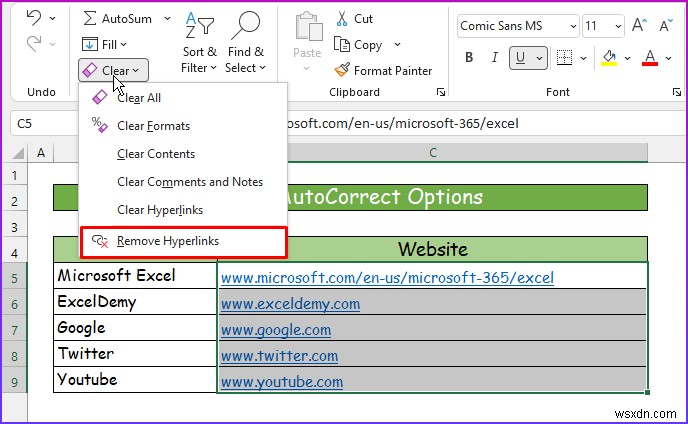Click the AutoSum sigma button
The width and height of the screenshot is (688, 424).
(x=117, y=18)
